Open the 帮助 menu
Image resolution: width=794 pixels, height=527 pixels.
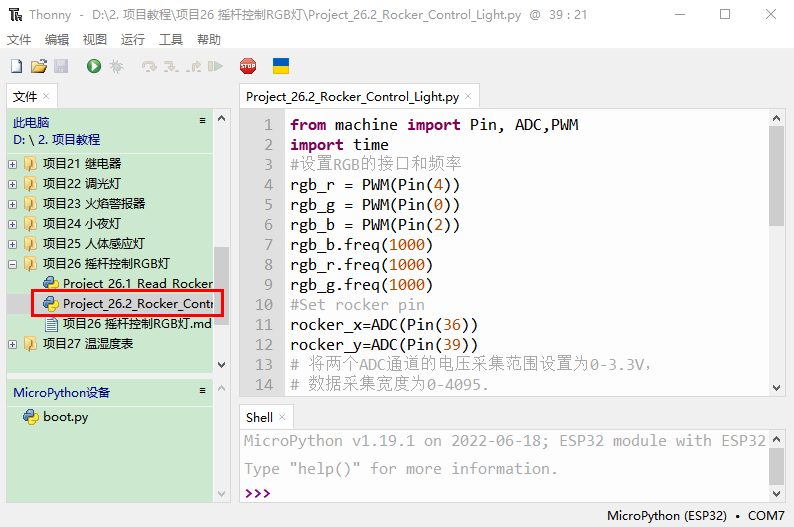coord(209,40)
